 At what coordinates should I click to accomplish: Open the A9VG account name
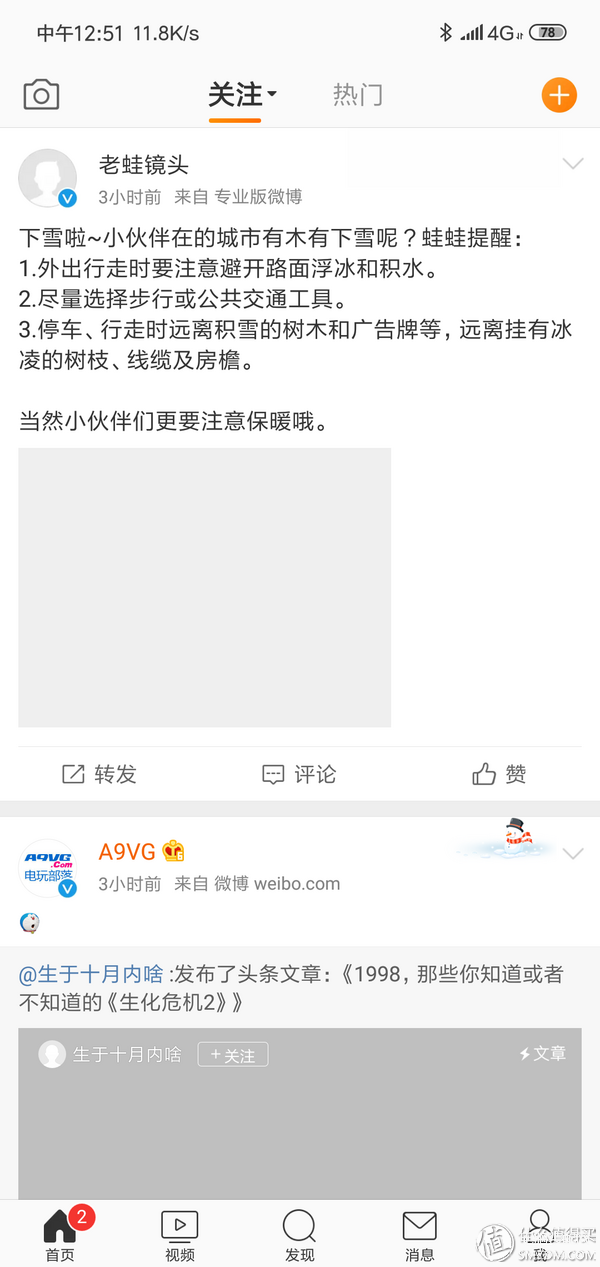[x=127, y=852]
